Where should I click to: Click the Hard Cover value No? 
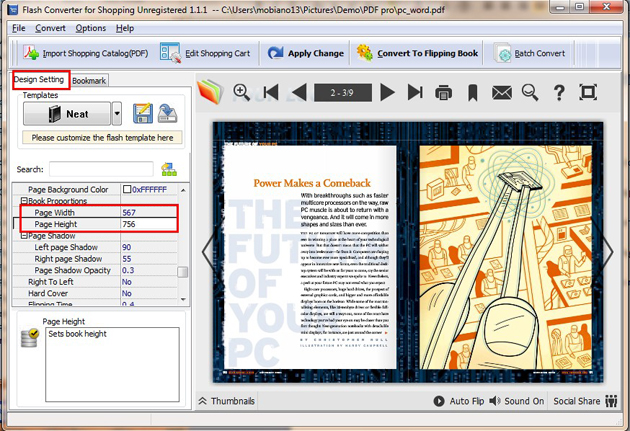(149, 293)
